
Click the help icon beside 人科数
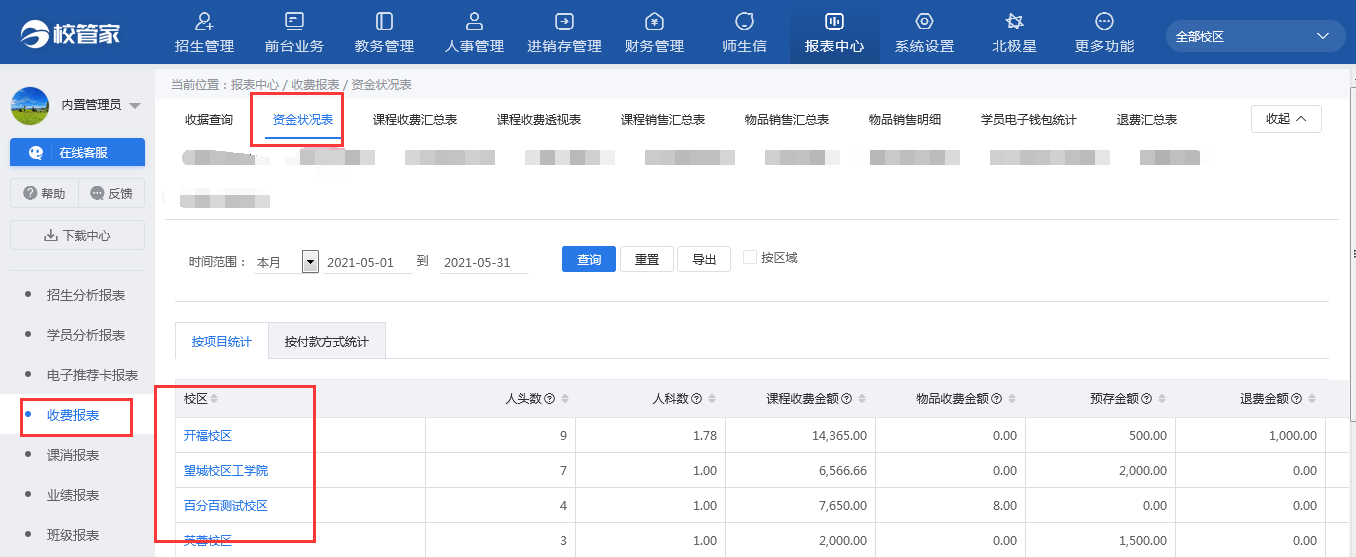pyautogui.click(x=696, y=399)
